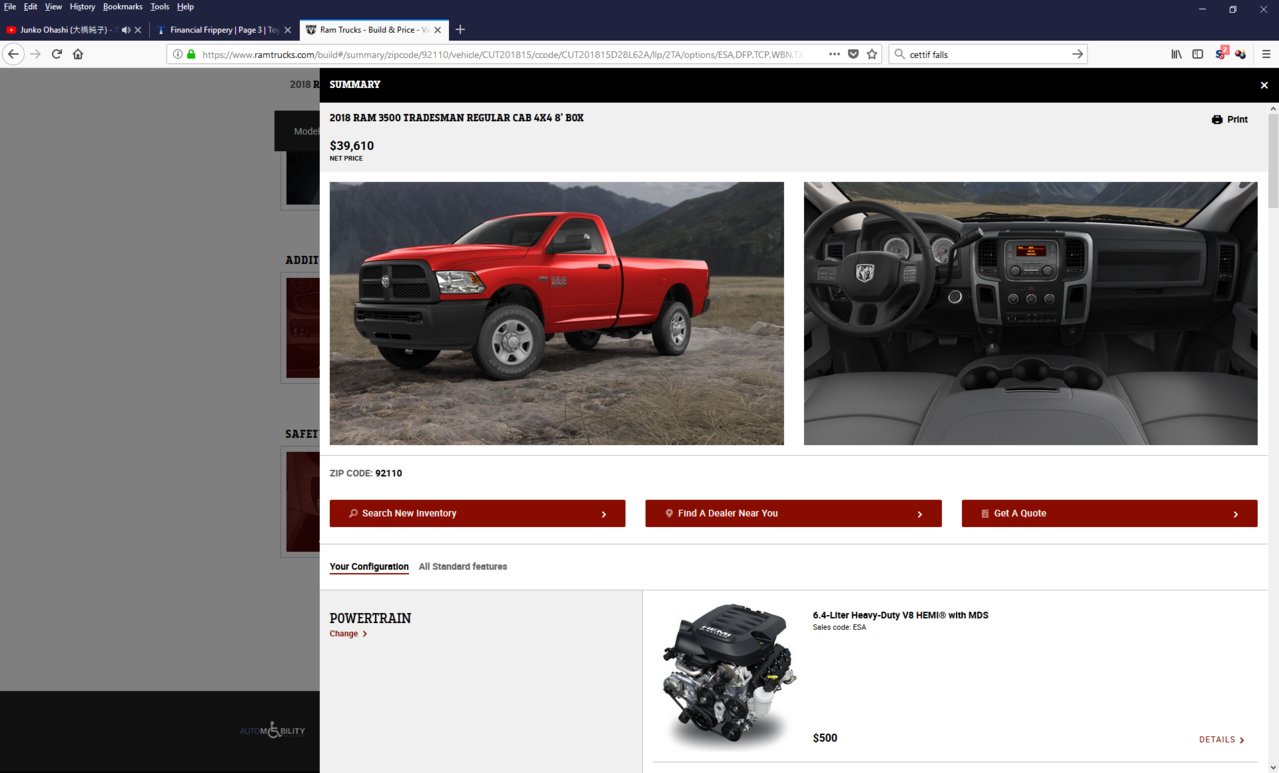The height and width of the screenshot is (773, 1279).
Task: Click the HEMI V8 engine image
Action: point(729,676)
